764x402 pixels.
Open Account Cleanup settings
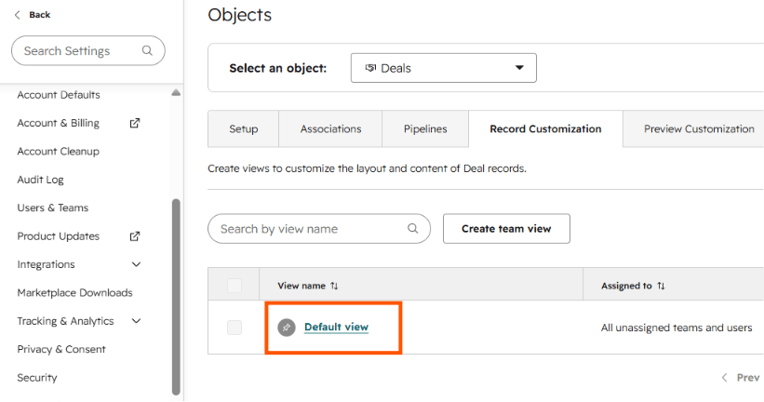pos(58,152)
